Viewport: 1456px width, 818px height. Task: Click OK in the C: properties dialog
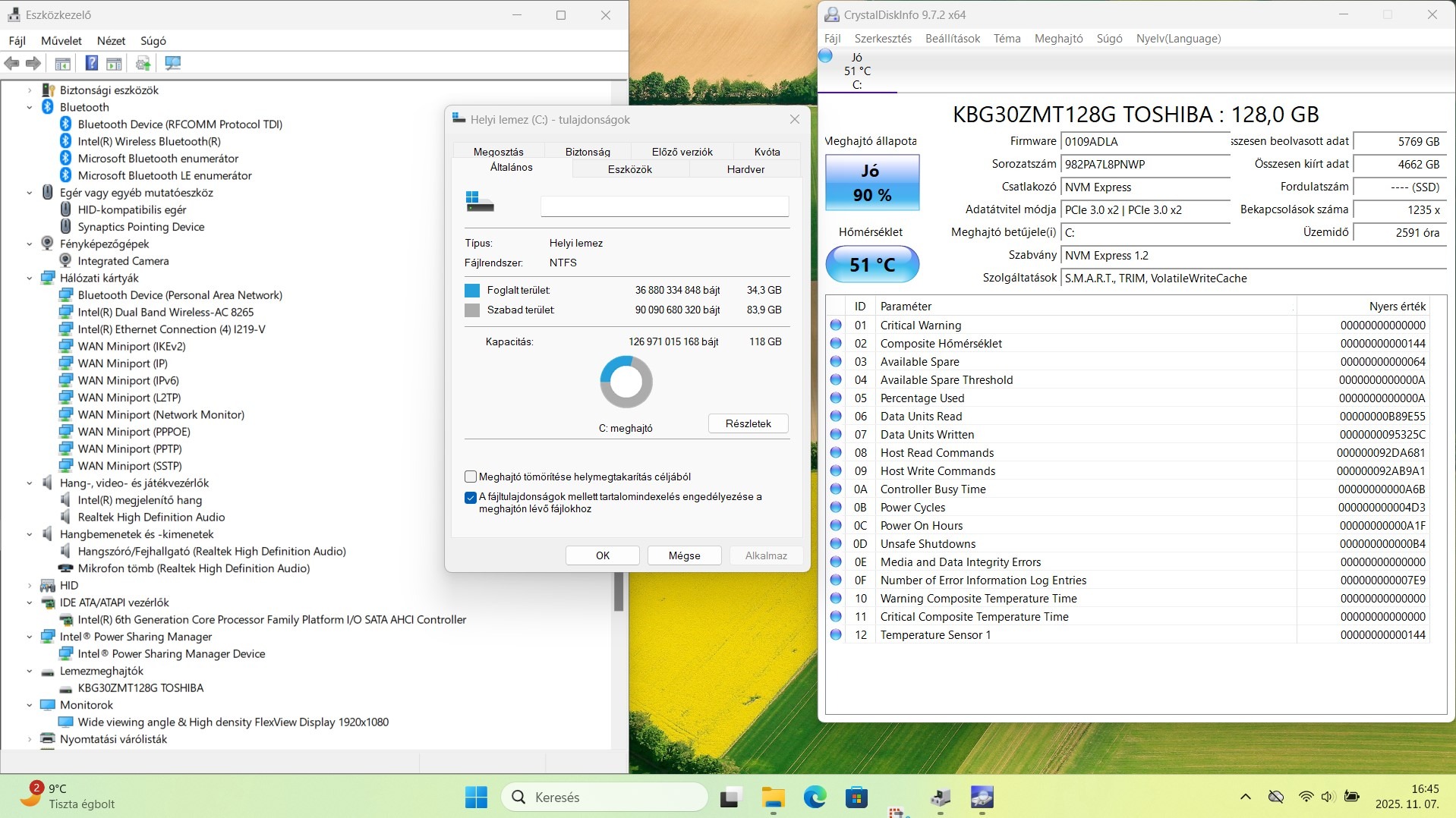click(x=603, y=555)
